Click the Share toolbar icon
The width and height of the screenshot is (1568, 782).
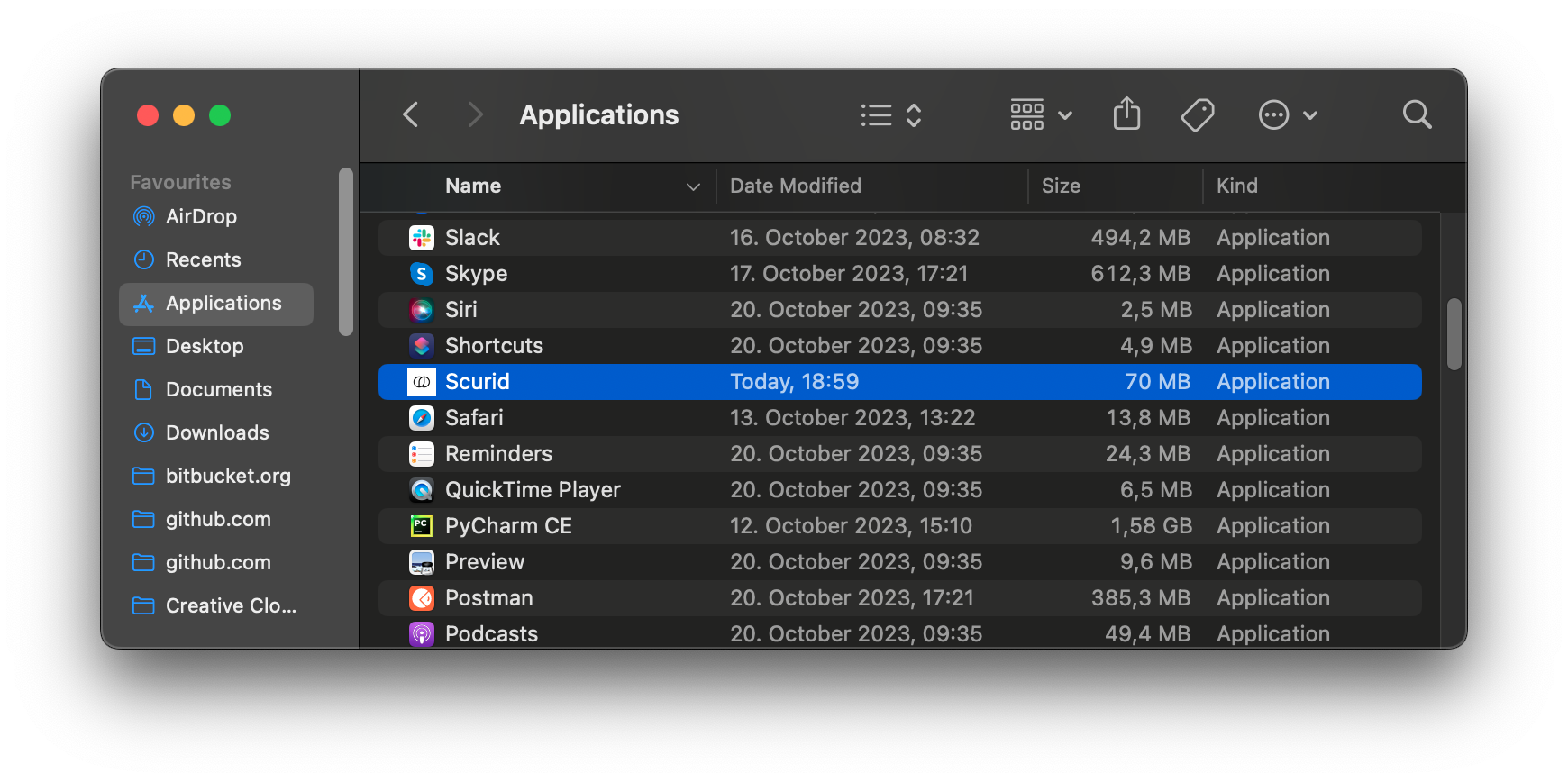[1126, 114]
